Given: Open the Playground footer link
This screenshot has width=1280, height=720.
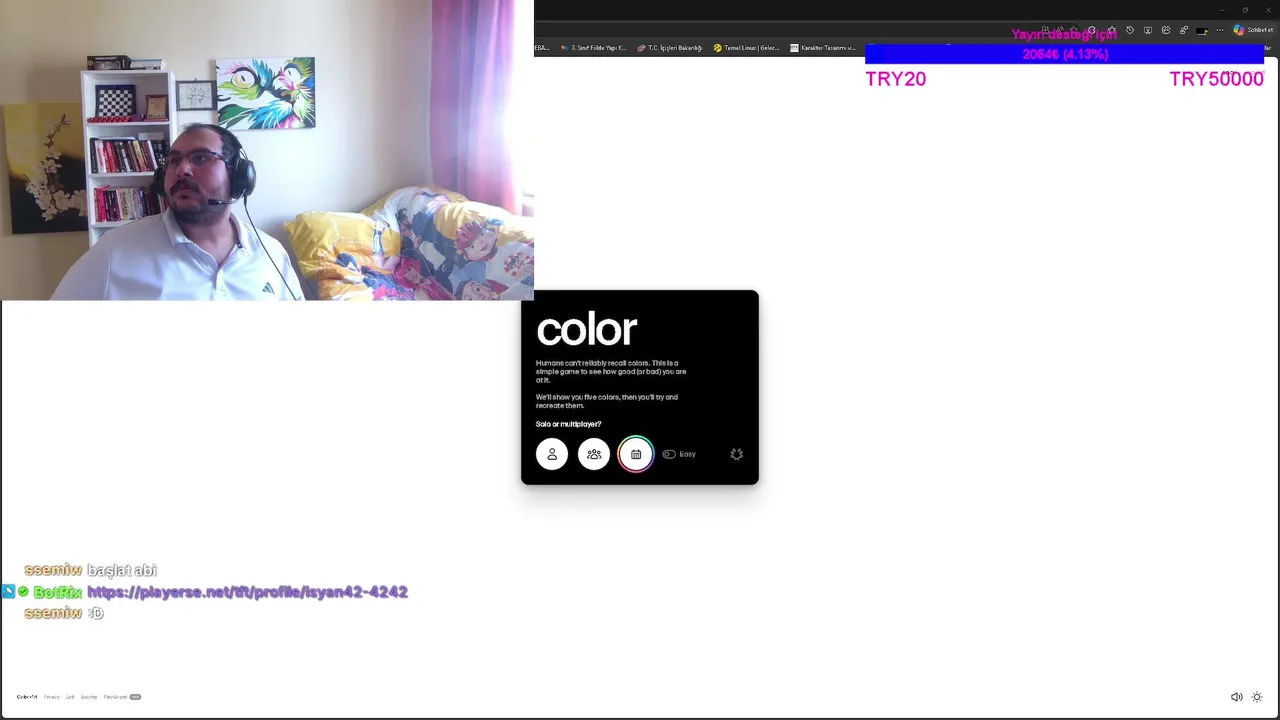Looking at the screenshot, I should coord(115,697).
